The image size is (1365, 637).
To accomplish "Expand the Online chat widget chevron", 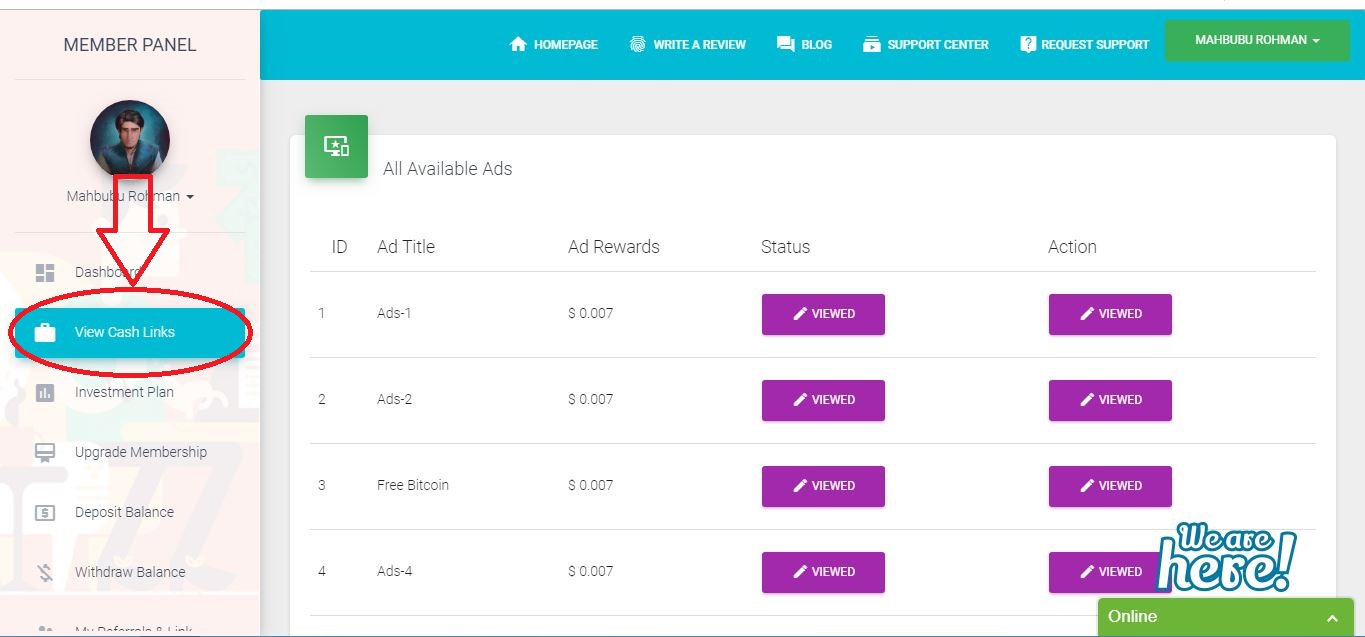I will click(1332, 618).
